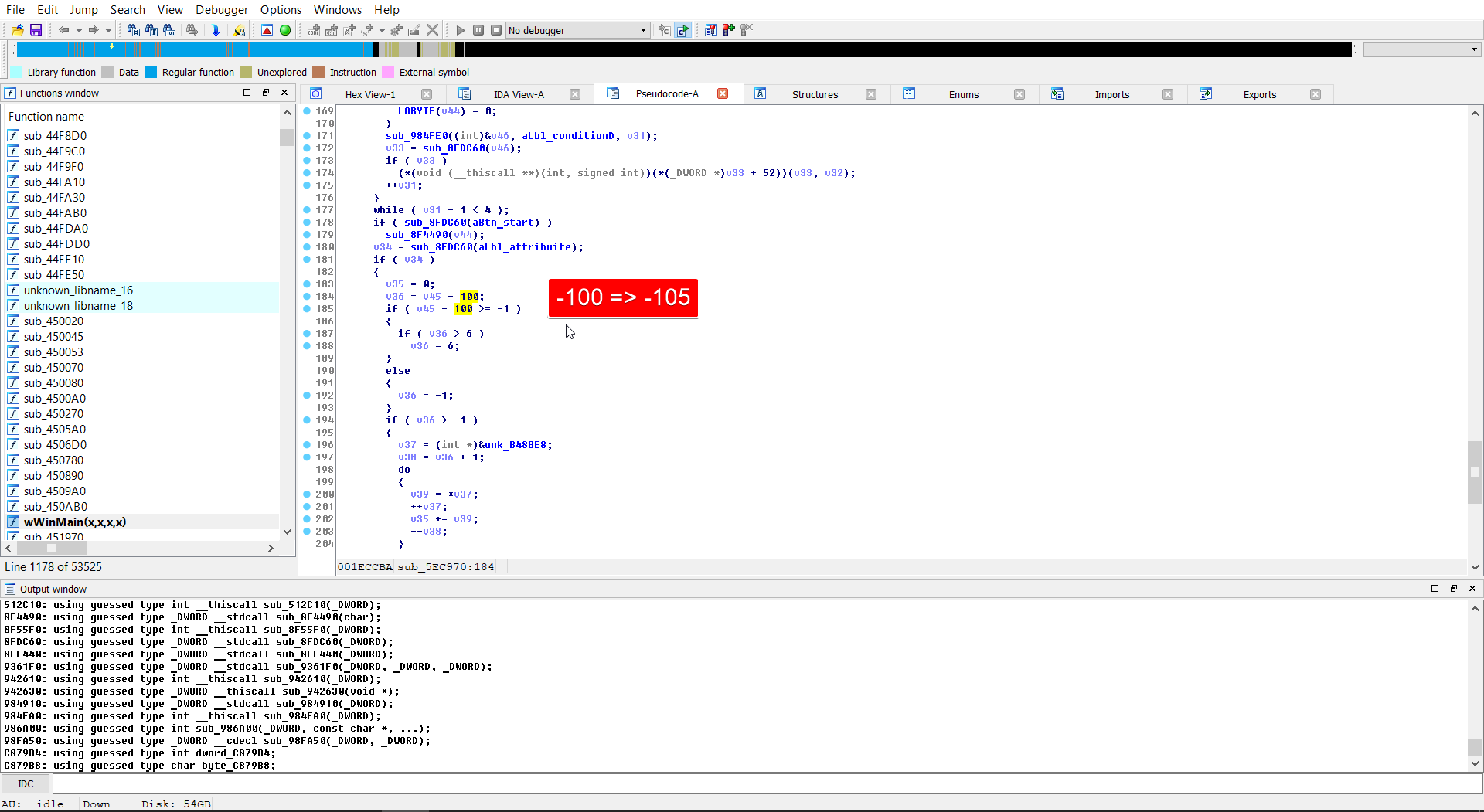Toggle breakpoint dot on line 192
This screenshot has height=812, width=1484.
307,396
